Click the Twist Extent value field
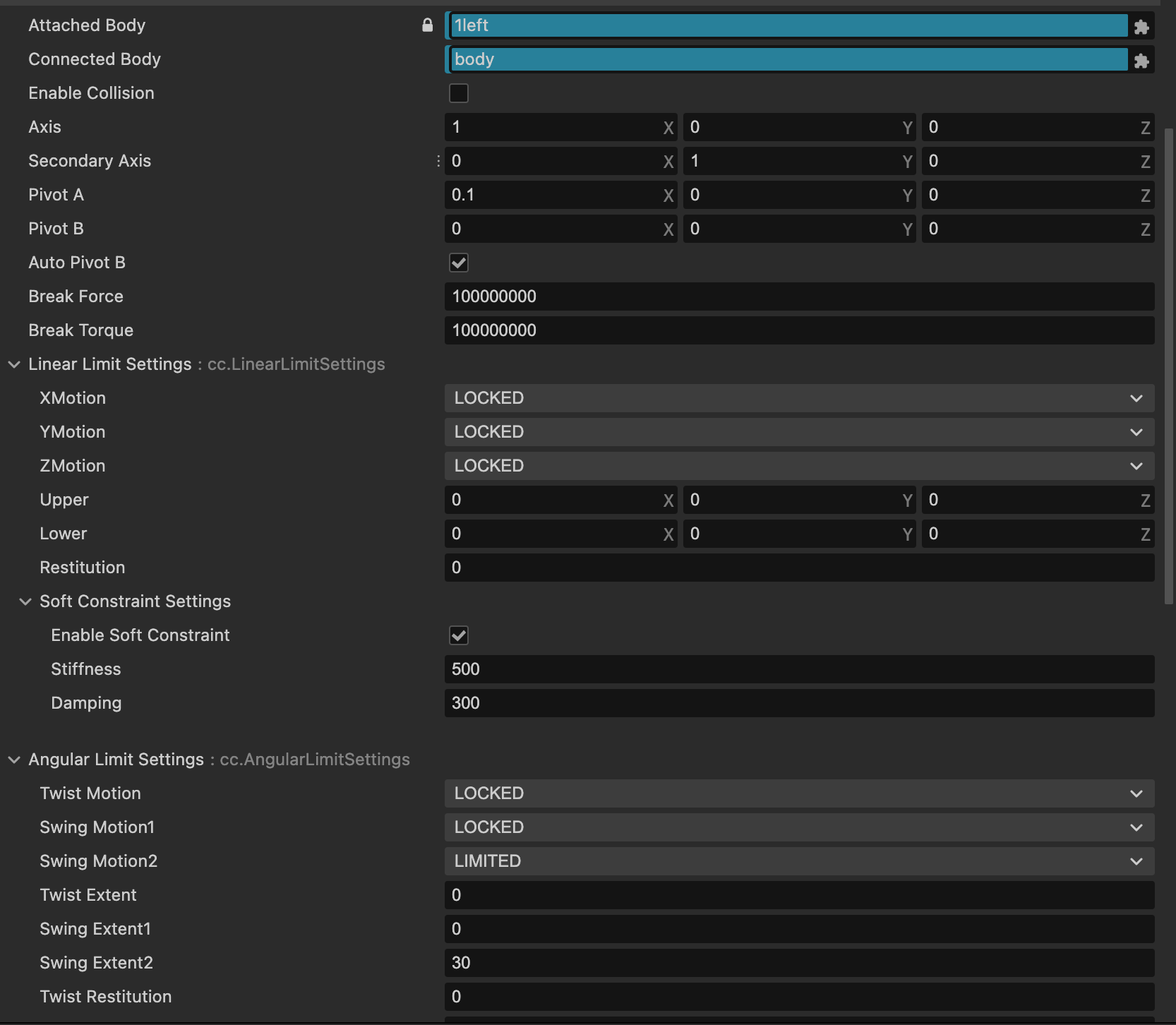Screen dimensions: 1176x1025 [800, 895]
